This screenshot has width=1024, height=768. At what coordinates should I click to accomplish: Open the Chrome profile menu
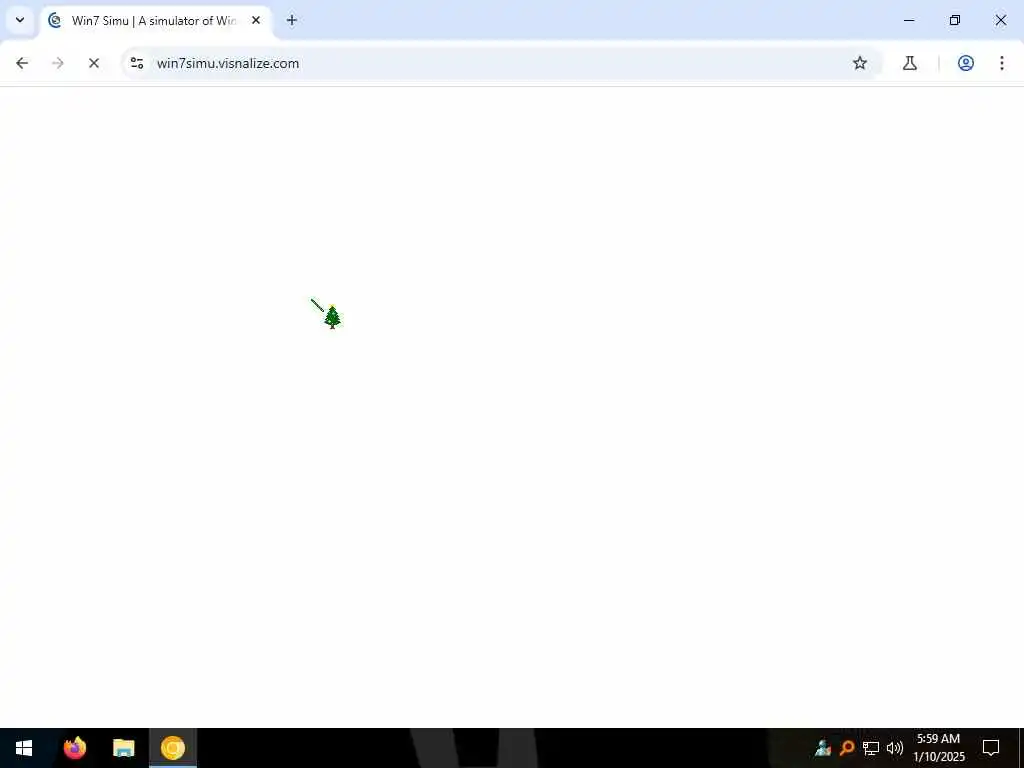tap(966, 63)
